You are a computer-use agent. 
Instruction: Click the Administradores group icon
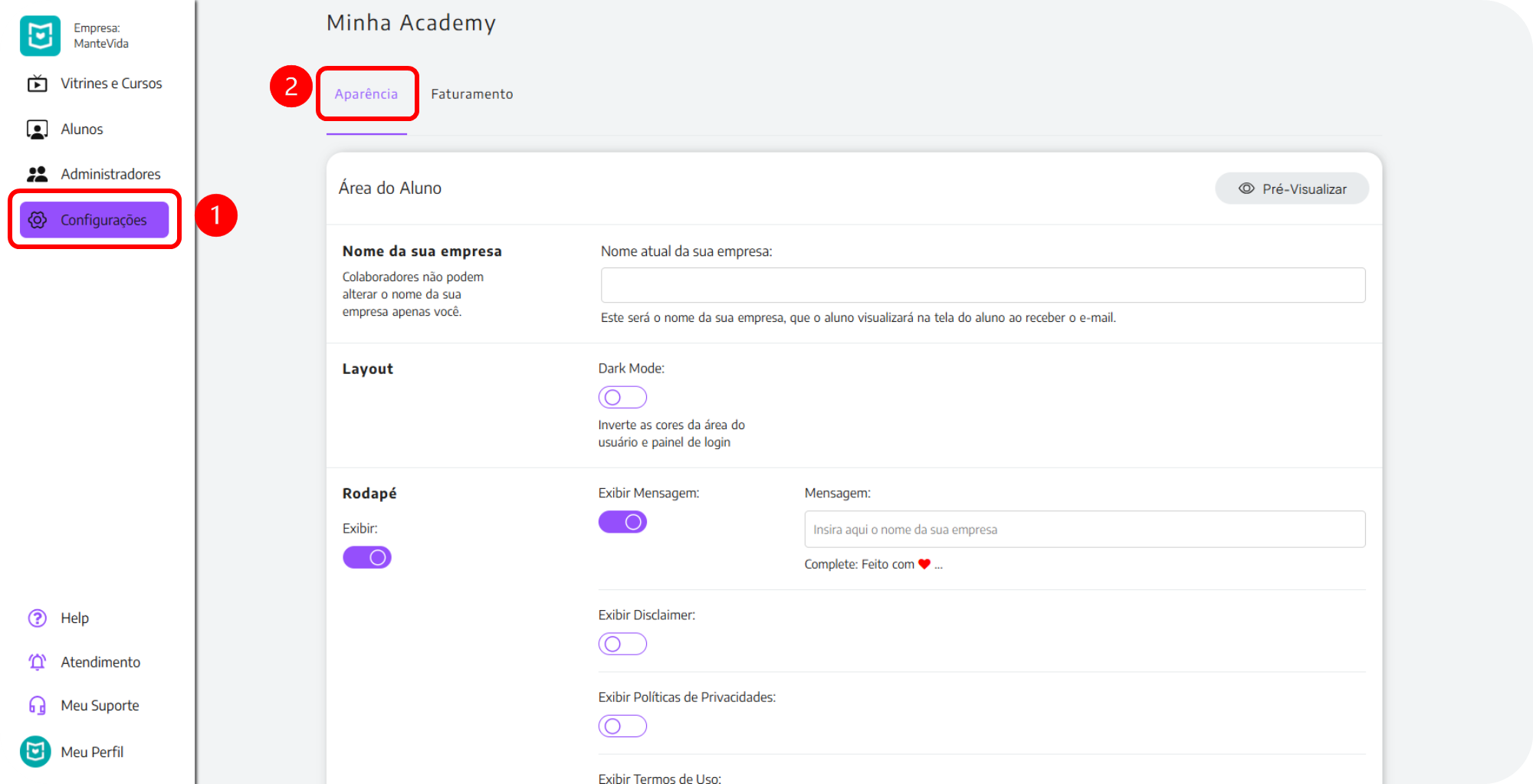coord(38,175)
